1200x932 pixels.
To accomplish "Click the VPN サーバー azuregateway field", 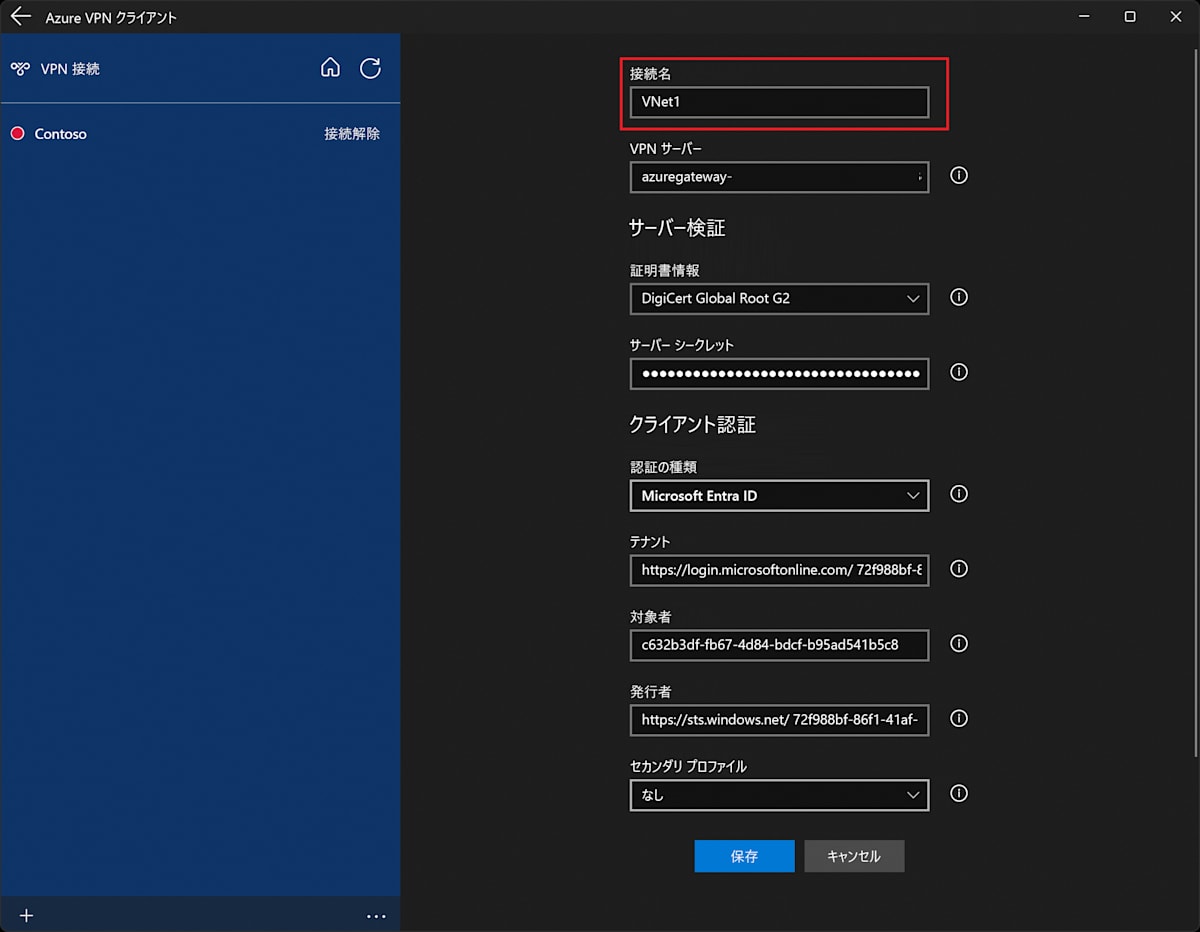I will 779,177.
